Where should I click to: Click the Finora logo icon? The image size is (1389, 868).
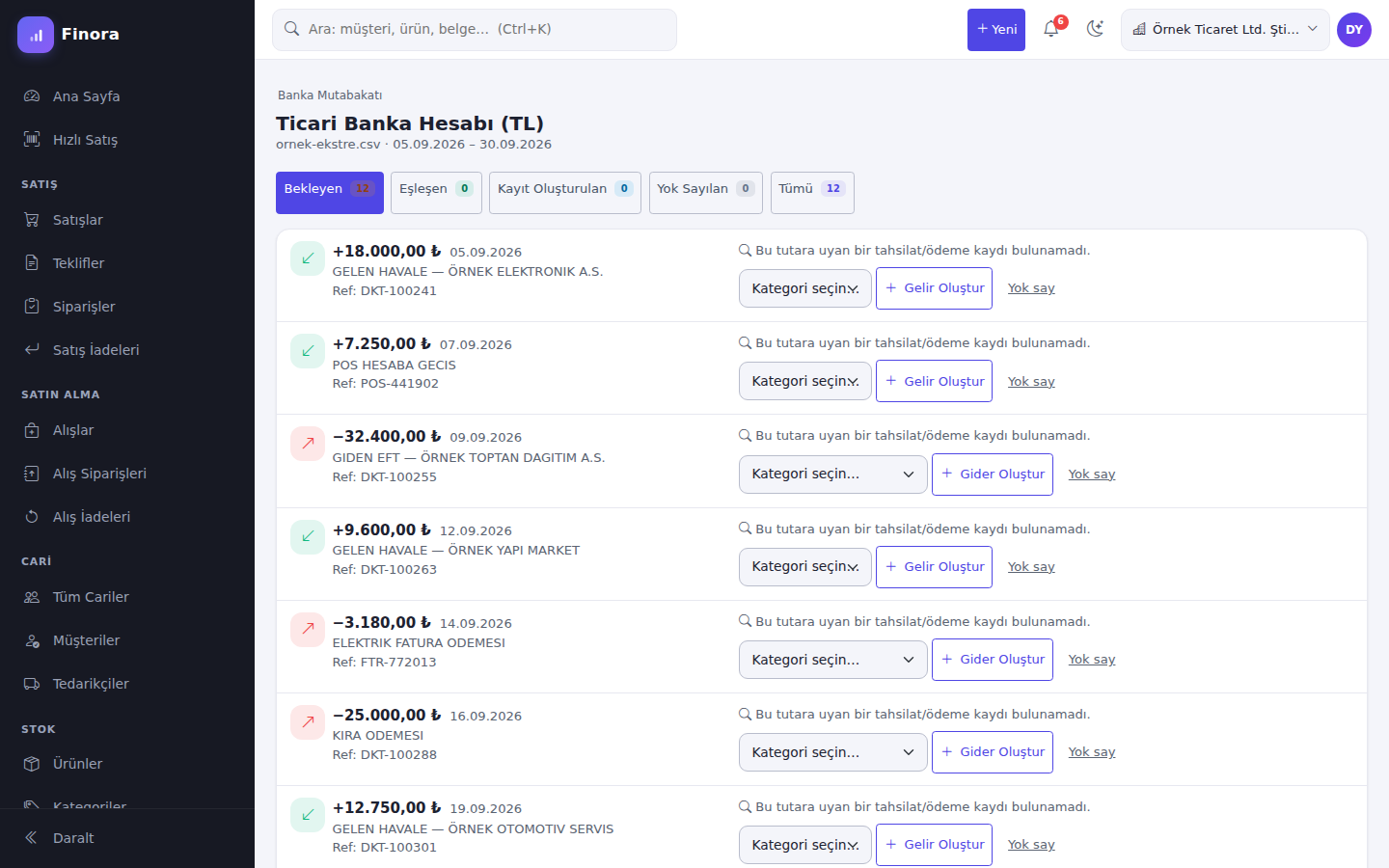pos(36,35)
